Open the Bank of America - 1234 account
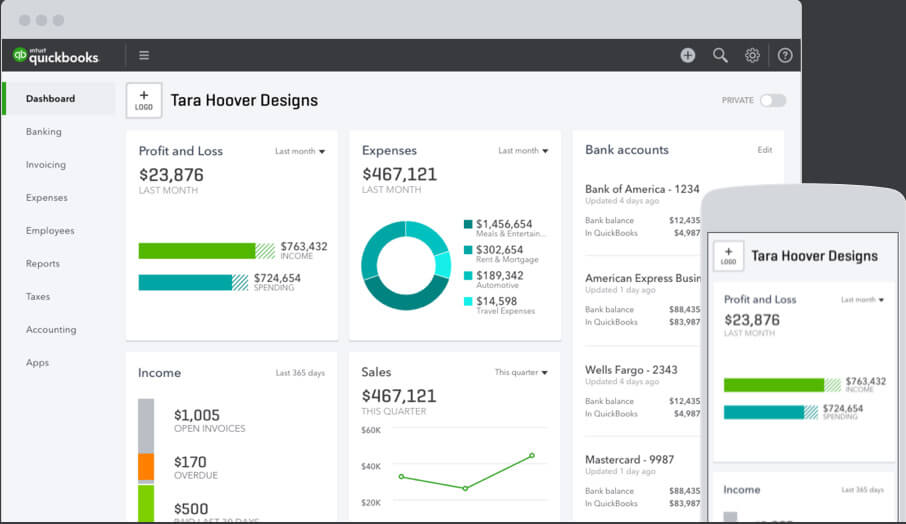 click(642, 189)
